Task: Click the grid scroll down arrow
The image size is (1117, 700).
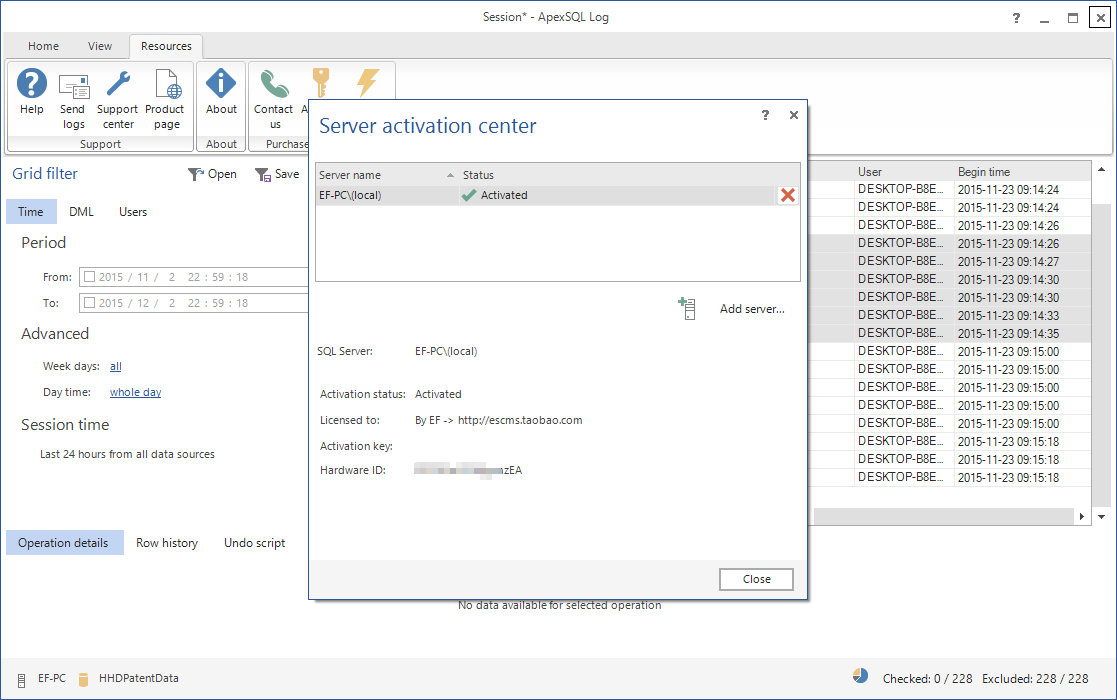Action: 1101,517
